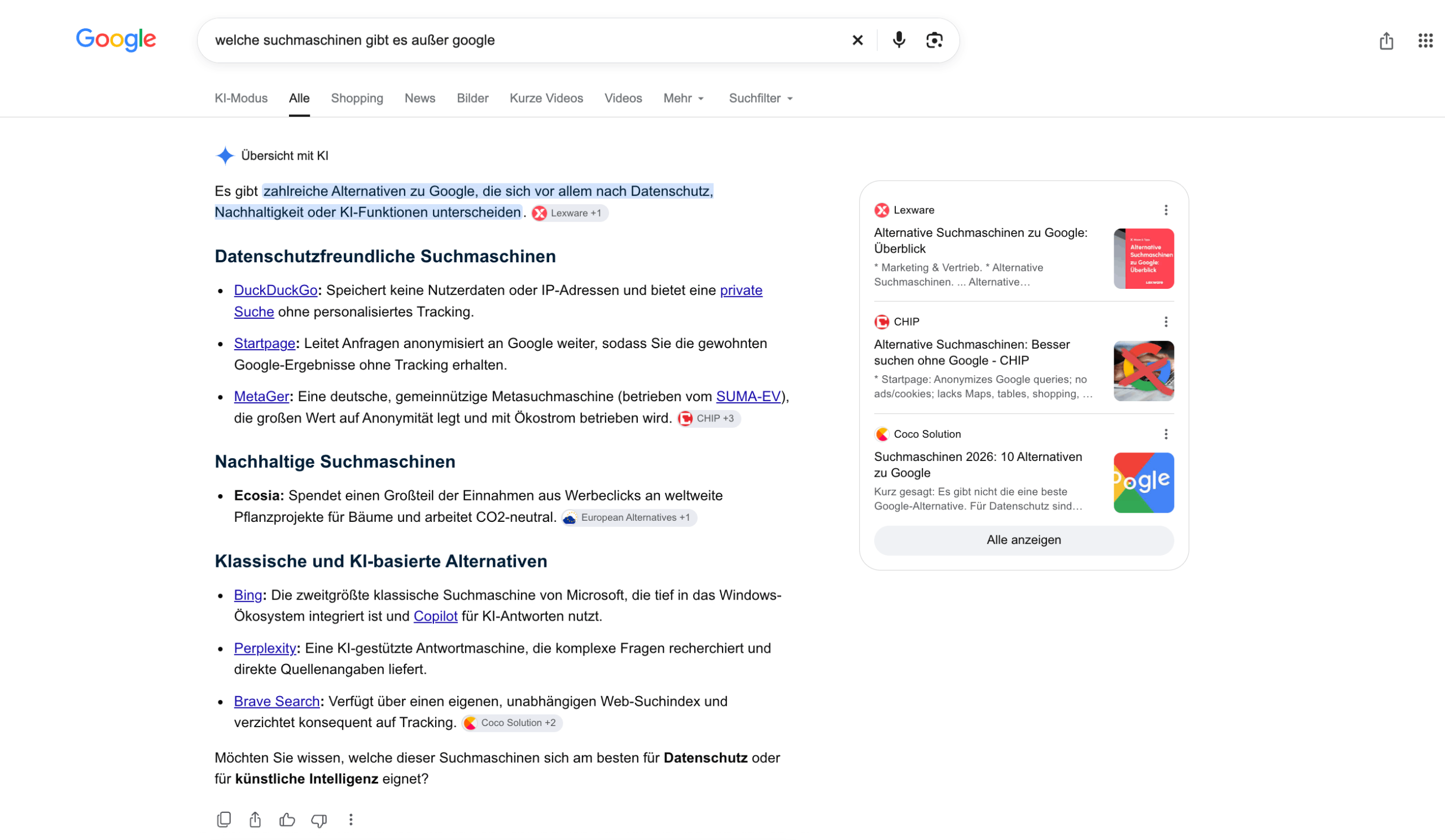The width and height of the screenshot is (1445, 840).
Task: Open the Bing link
Action: (248, 595)
